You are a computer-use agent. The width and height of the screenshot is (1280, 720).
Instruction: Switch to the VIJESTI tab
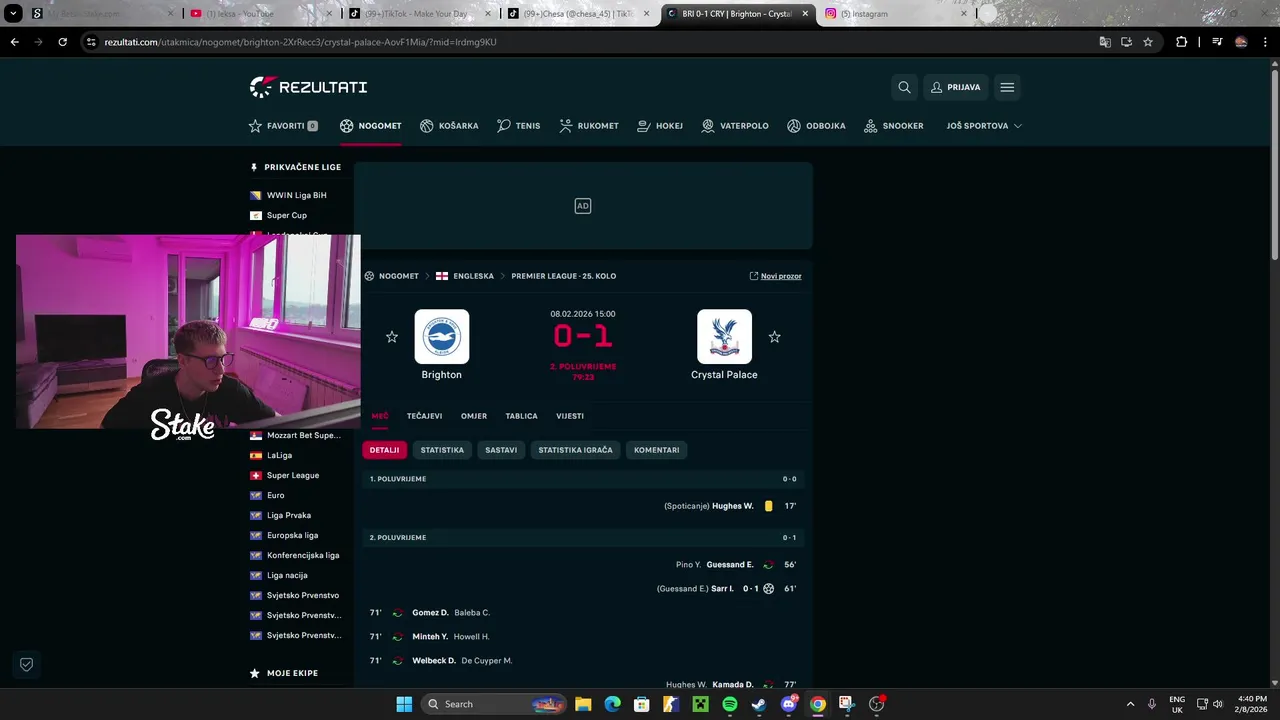570,416
